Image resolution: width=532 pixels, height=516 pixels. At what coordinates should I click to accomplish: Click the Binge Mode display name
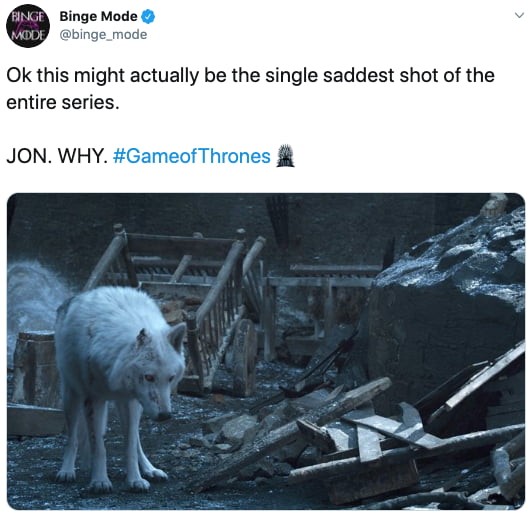[x=98, y=16]
